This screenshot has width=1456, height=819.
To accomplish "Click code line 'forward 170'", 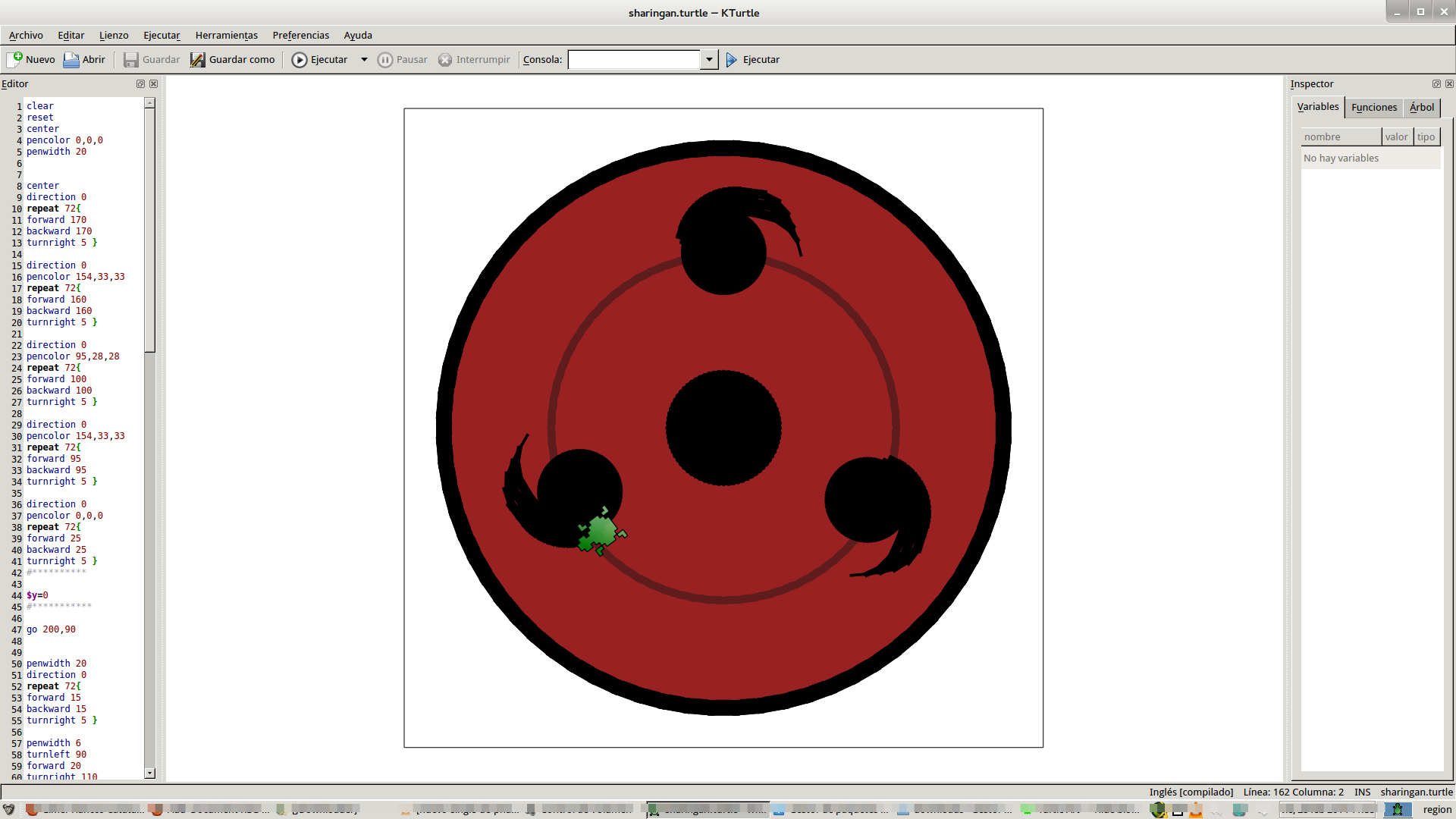I will [56, 220].
